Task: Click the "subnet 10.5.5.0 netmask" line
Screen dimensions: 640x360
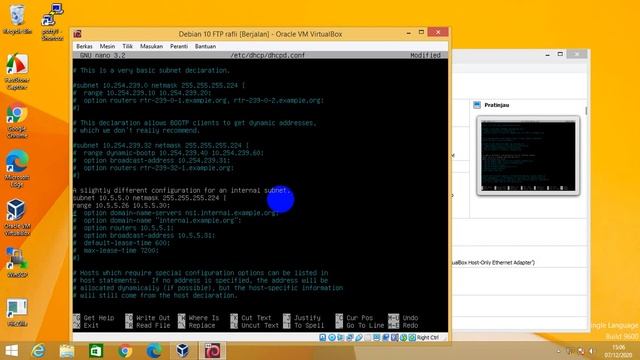Action: 150,198
